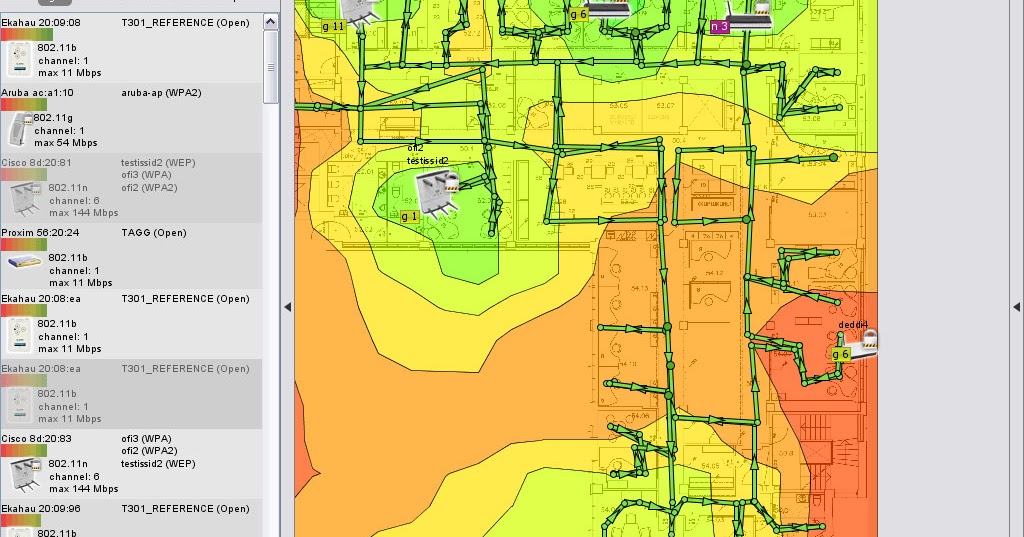
Task: Click 'testissid2 (WEP)' in the Cisco 8d:20:83 row
Action: tap(158, 464)
